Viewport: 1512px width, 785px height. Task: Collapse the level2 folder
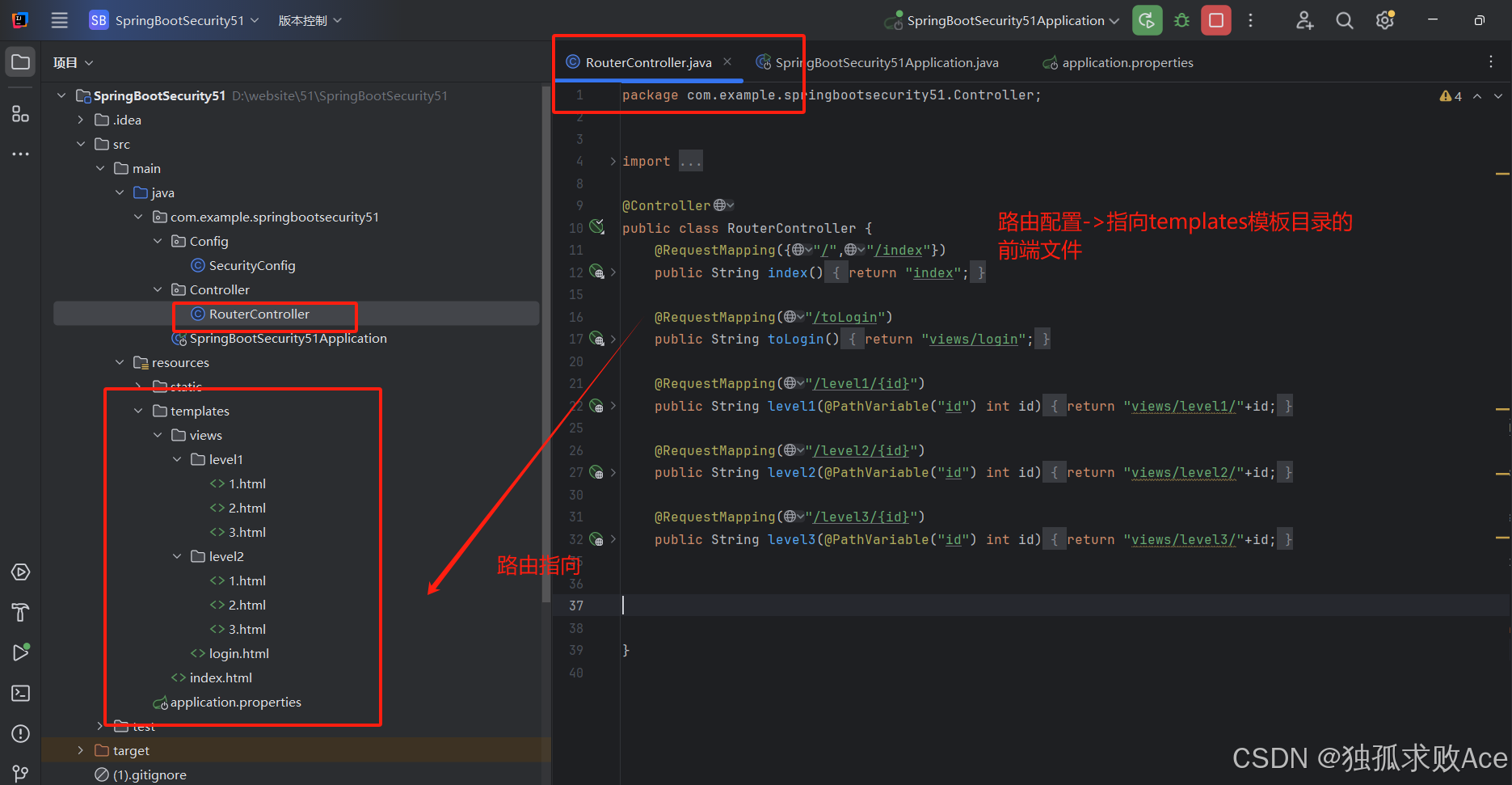coord(177,556)
